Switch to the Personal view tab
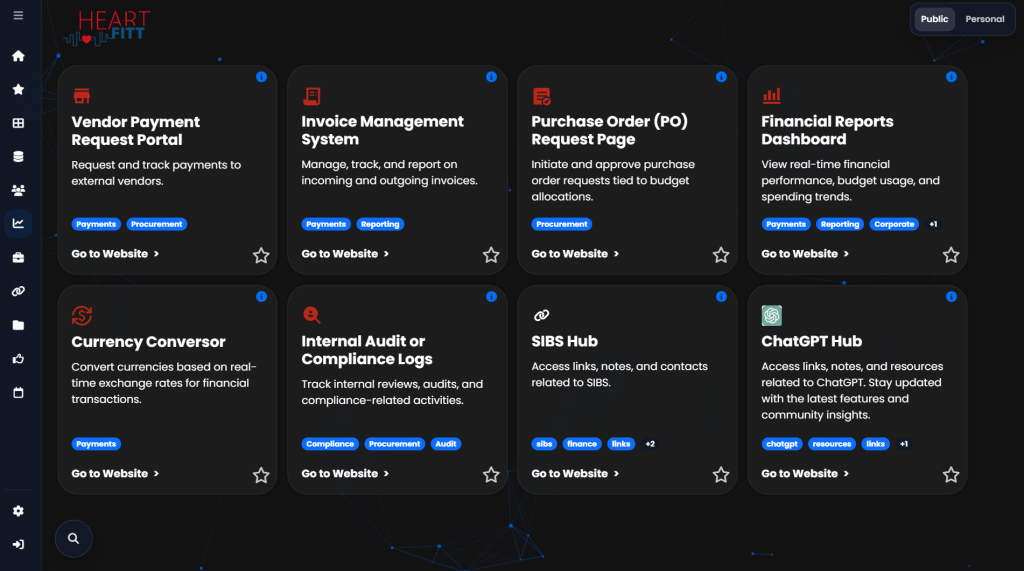1024x571 pixels. pyautogui.click(x=985, y=19)
